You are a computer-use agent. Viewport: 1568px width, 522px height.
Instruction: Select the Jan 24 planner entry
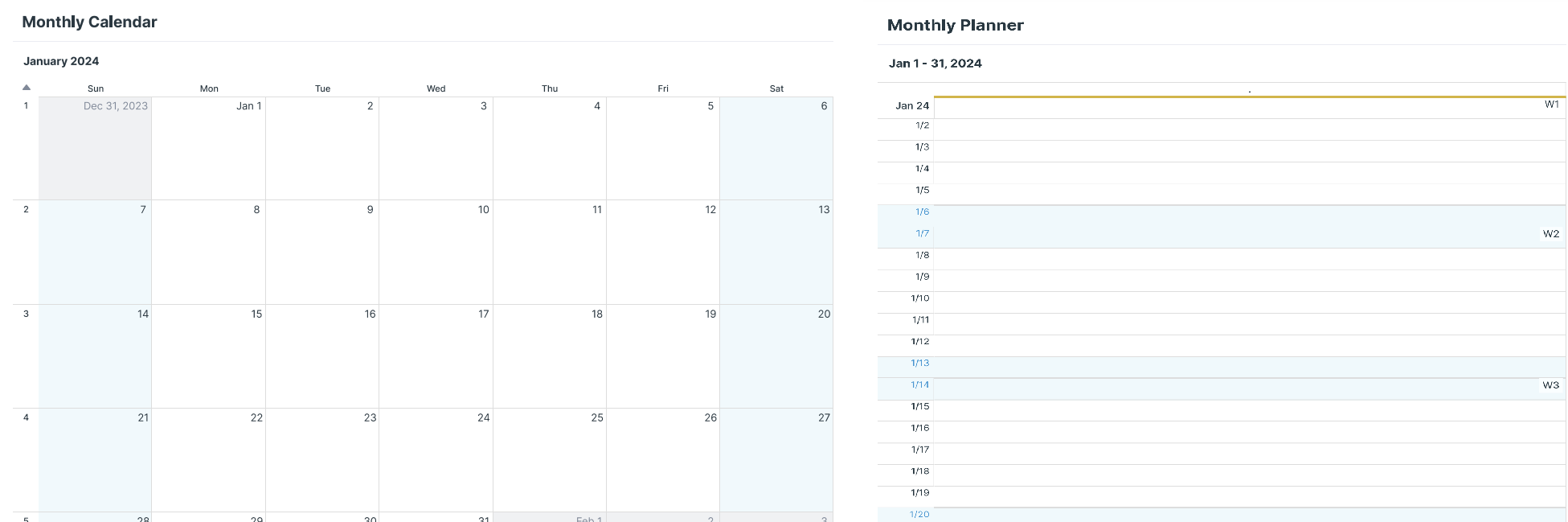click(911, 105)
